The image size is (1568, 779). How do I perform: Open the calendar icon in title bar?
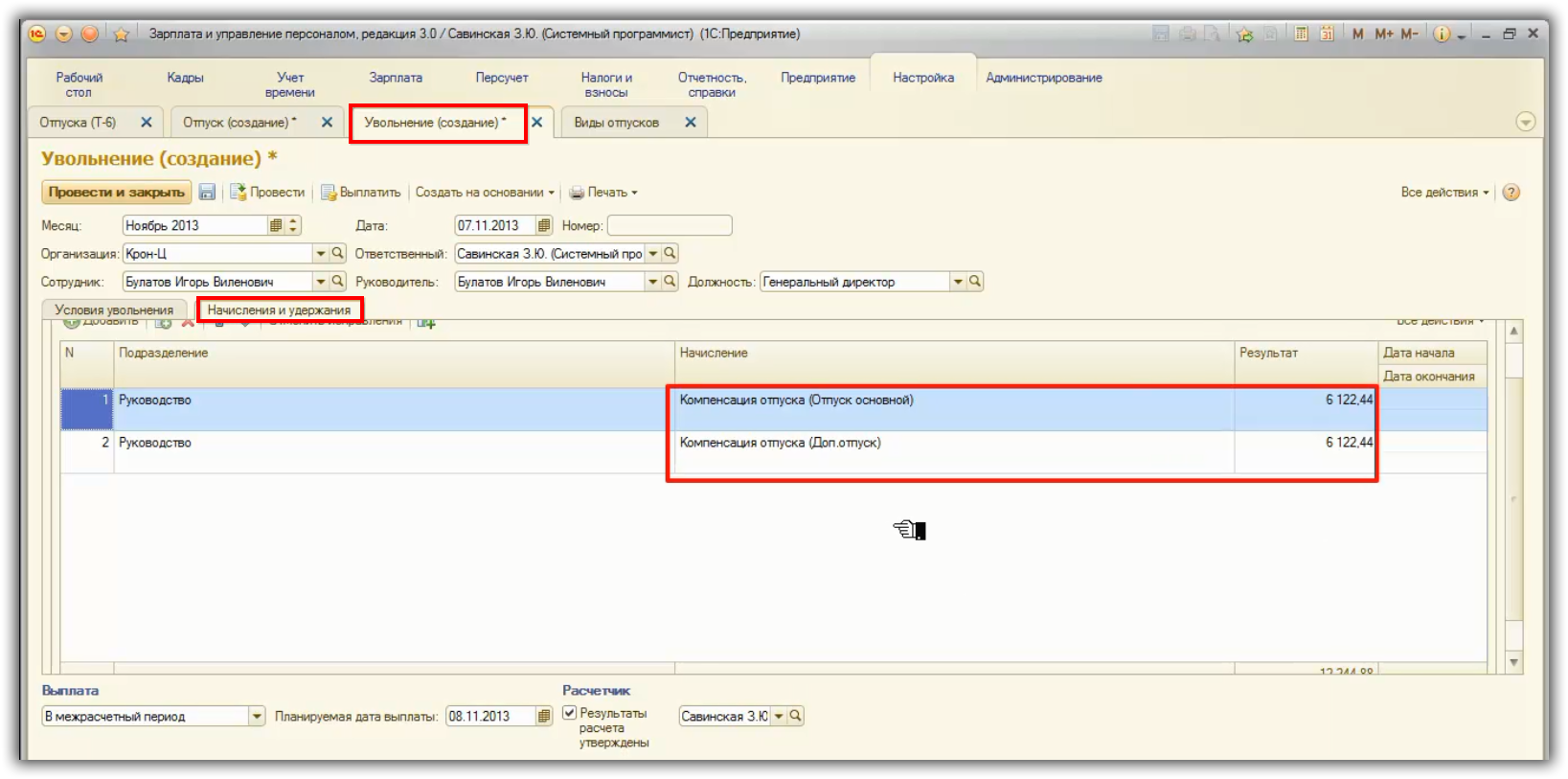(x=1327, y=34)
